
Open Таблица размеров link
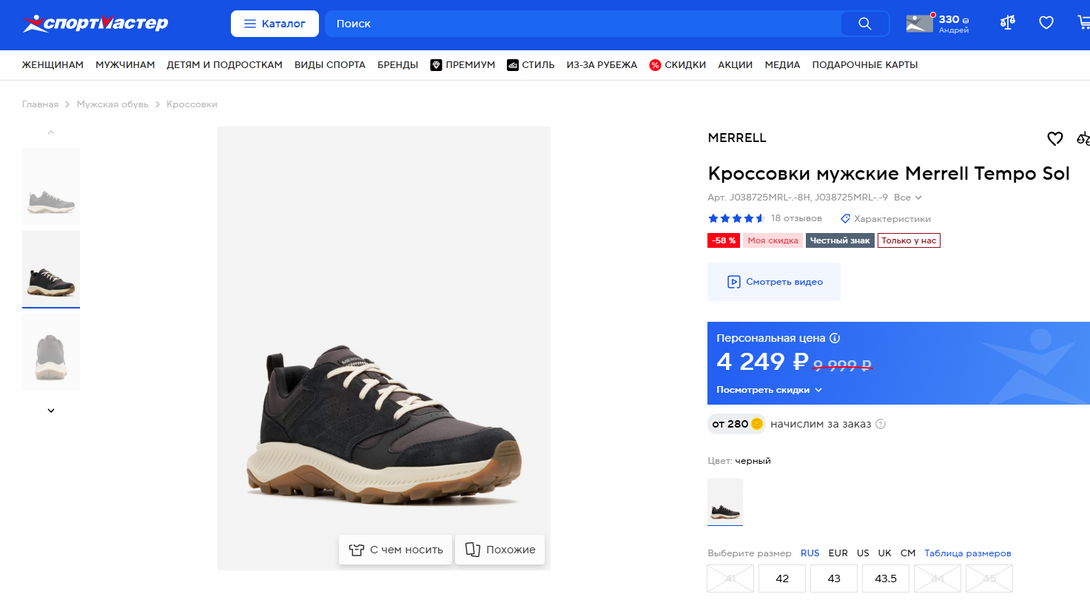coord(968,554)
